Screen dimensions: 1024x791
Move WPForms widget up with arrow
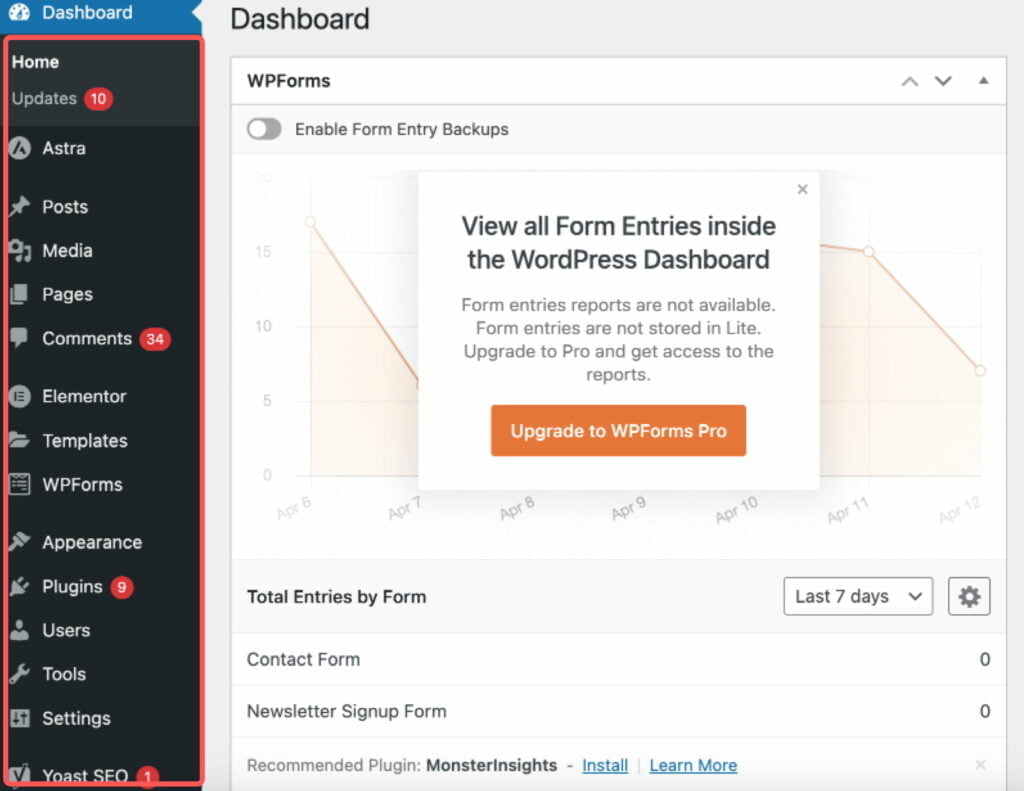(x=910, y=81)
